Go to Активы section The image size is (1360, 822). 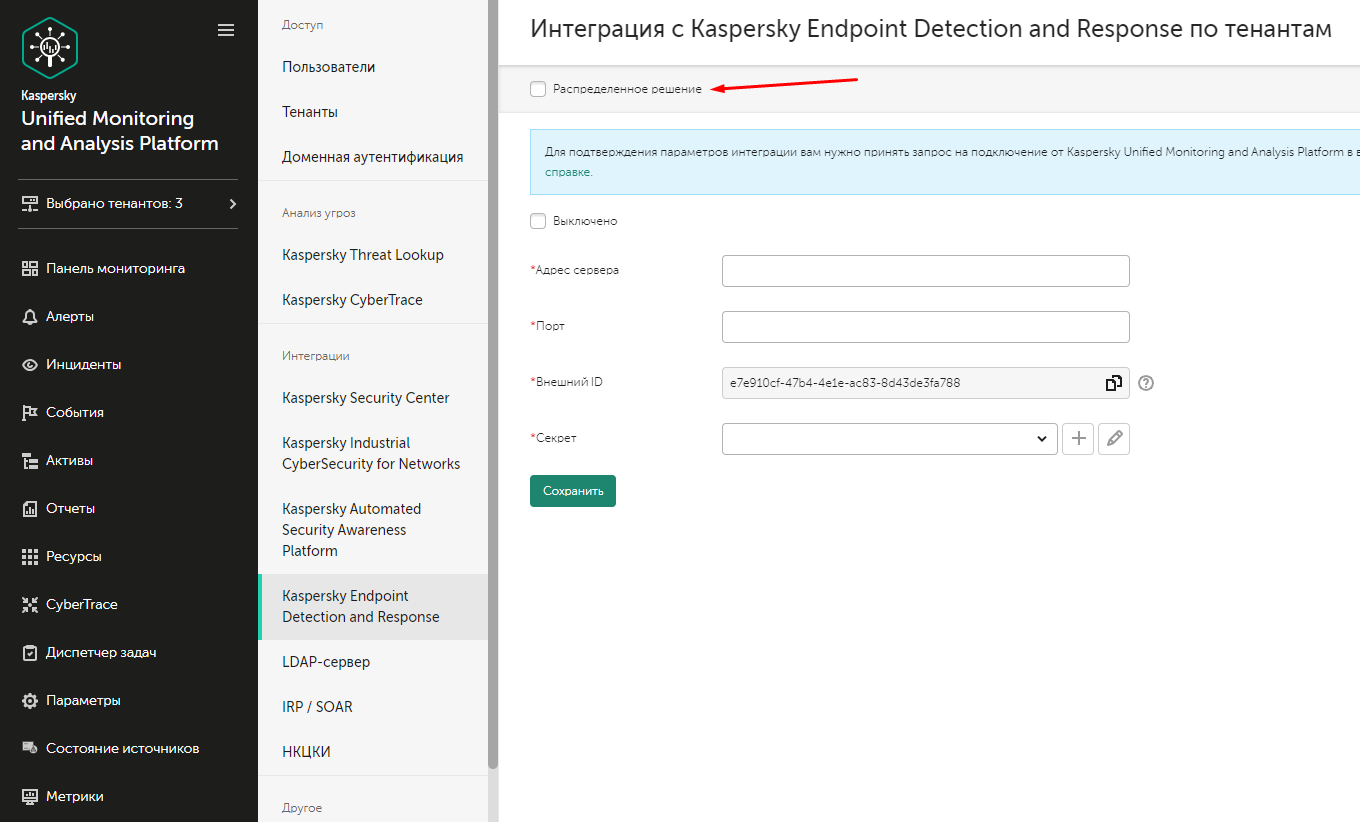69,460
